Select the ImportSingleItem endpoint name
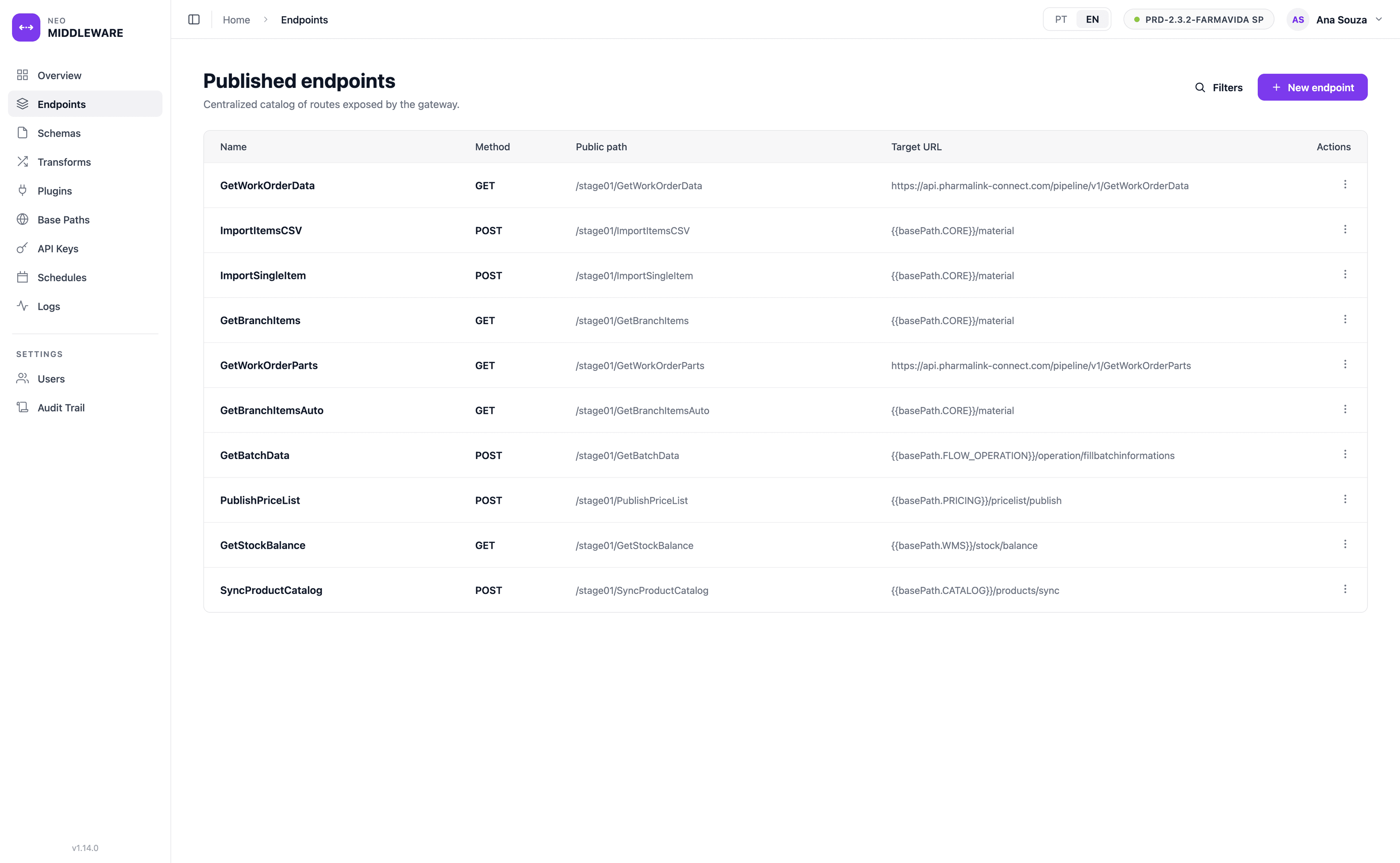1400x863 pixels. [263, 276]
